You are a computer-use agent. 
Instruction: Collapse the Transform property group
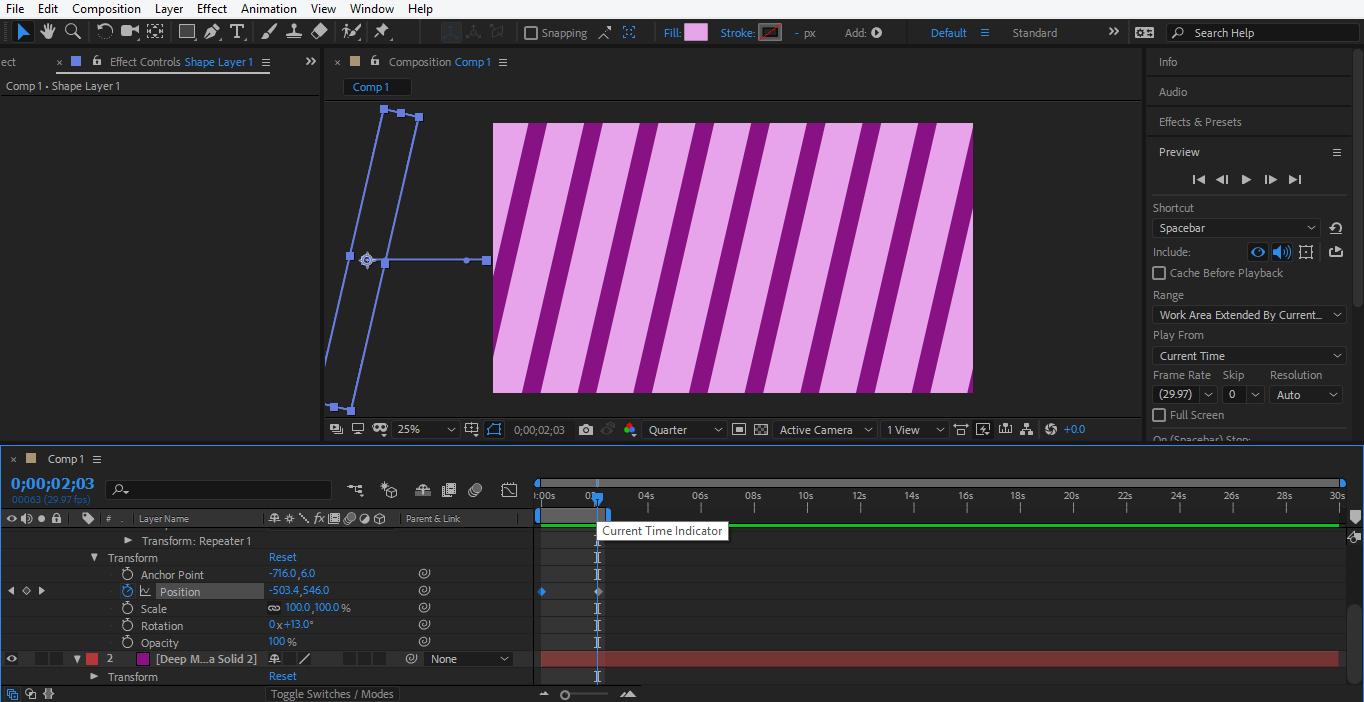tap(95, 558)
